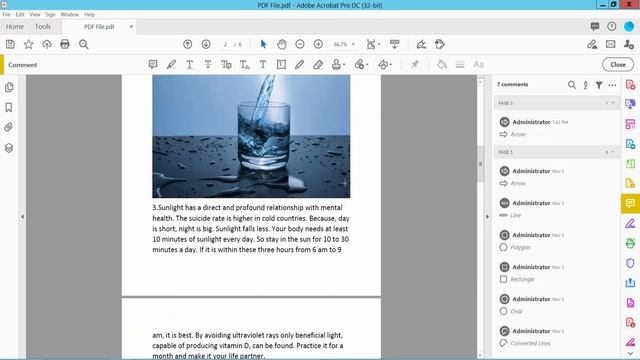The width and height of the screenshot is (640, 360).
Task: Open the Layers panel
Action: click(9, 148)
